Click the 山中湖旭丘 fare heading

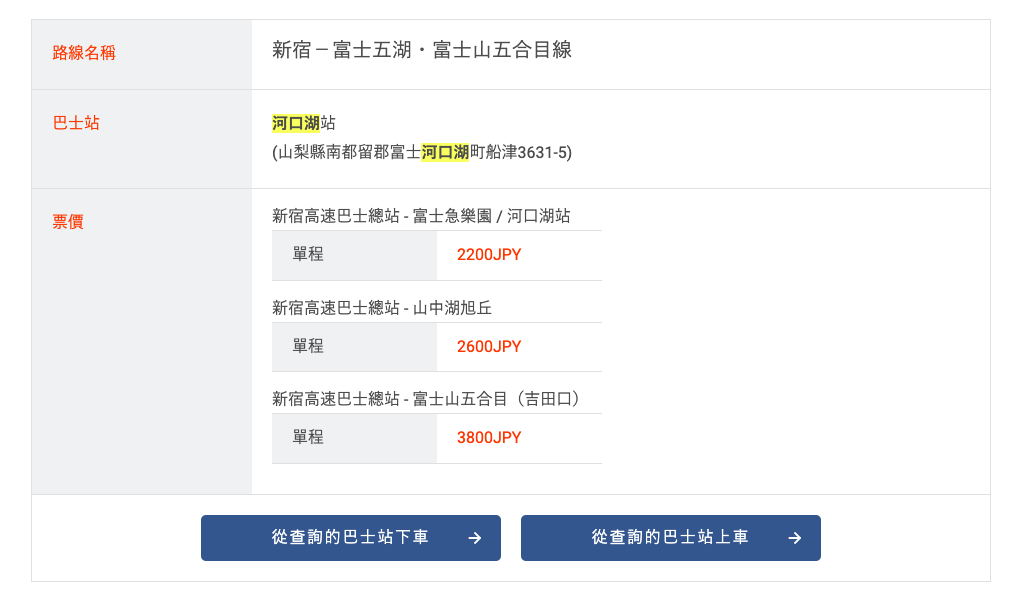pos(382,308)
